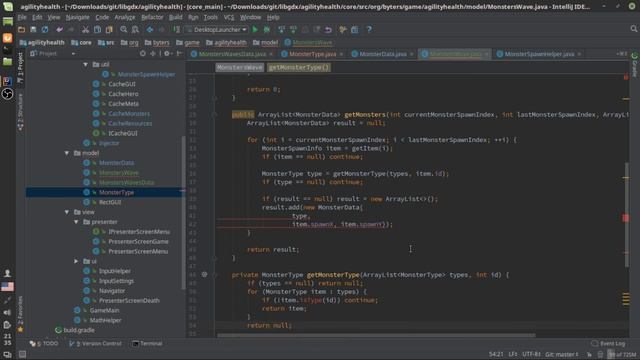Close the MonsterData.java tab
640x360 pixels.
[x=411, y=54]
